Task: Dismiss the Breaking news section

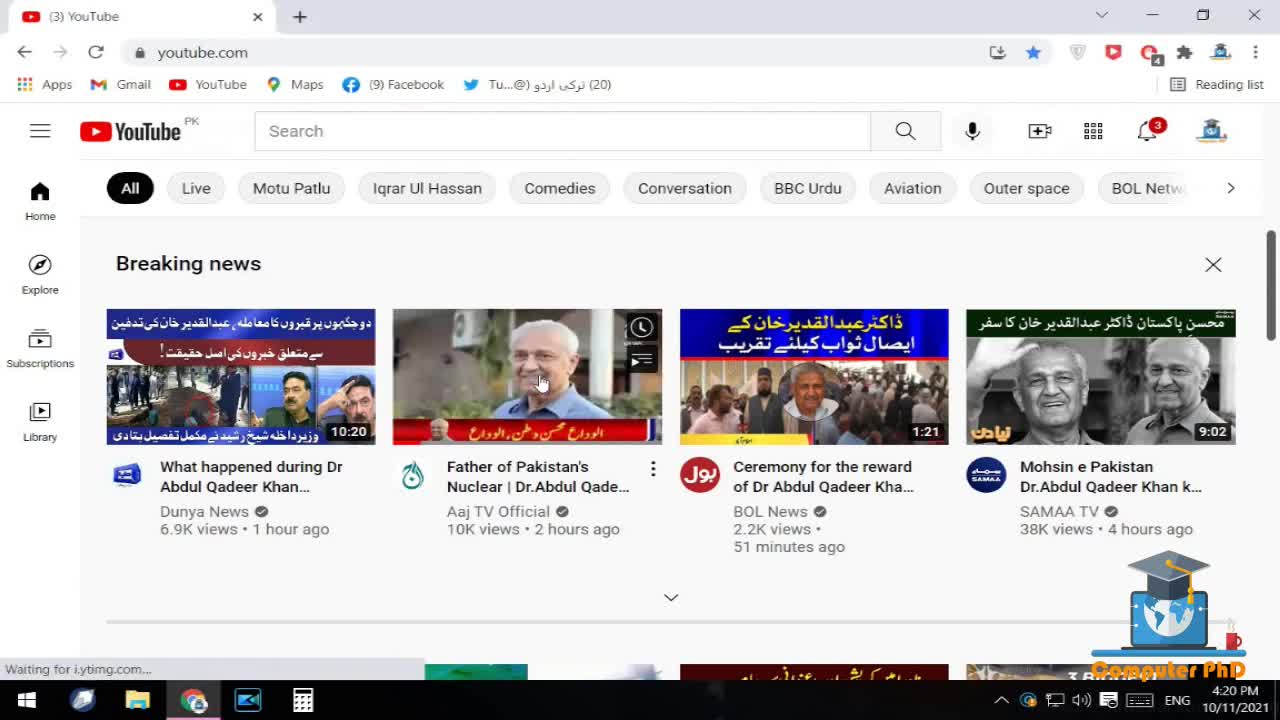Action: tap(1213, 265)
